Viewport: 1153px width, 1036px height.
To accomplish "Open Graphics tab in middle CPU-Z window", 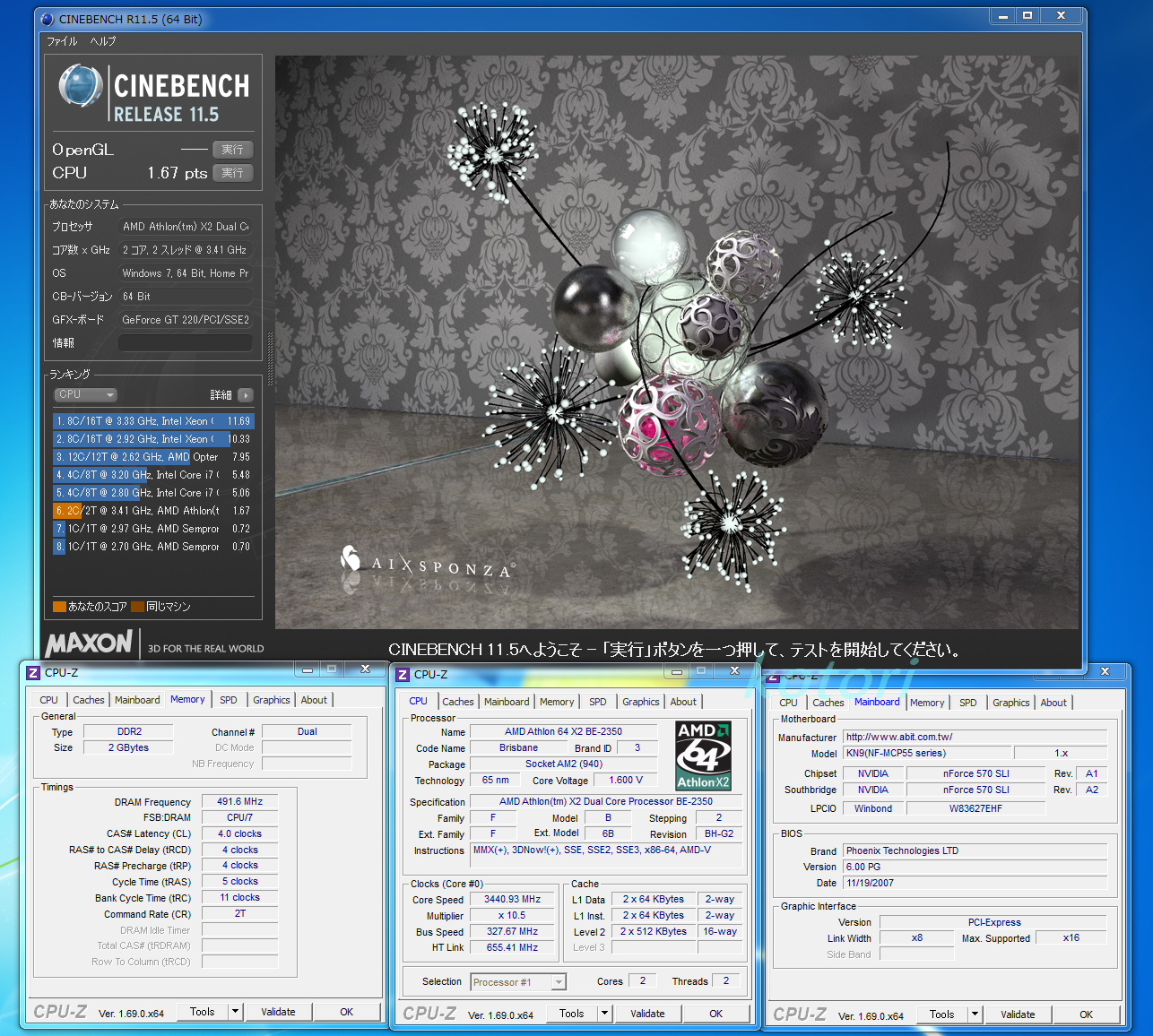I will click(x=641, y=702).
